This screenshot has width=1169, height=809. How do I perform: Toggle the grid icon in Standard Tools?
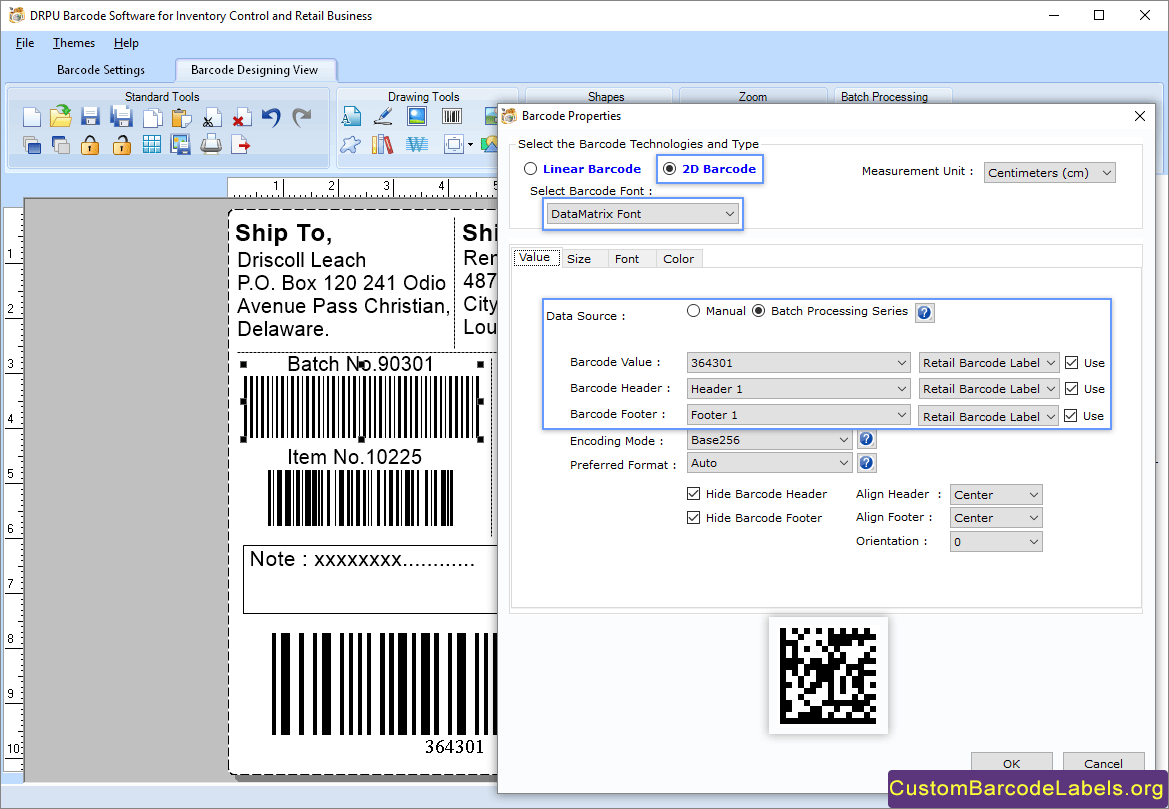tap(151, 144)
